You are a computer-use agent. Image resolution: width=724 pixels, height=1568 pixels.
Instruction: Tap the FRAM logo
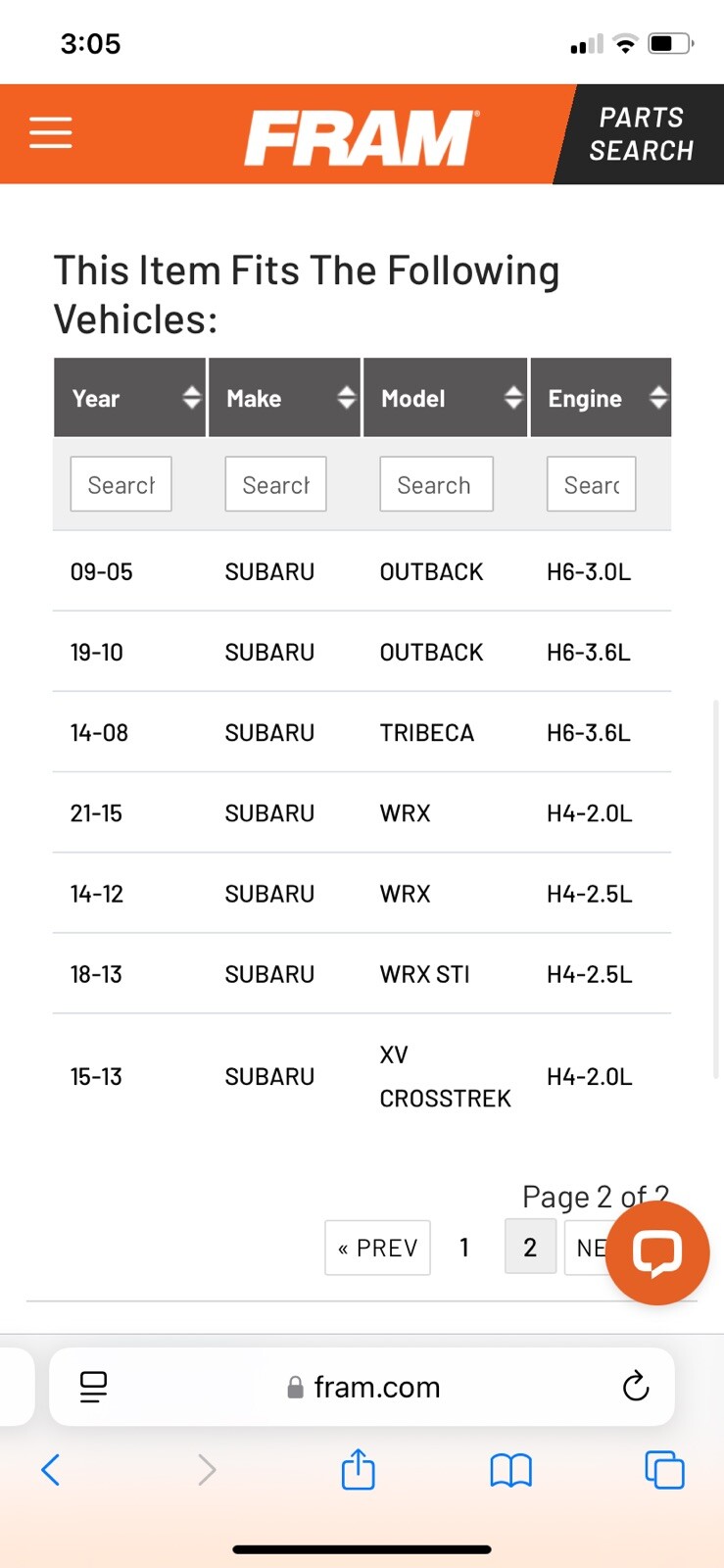point(362,137)
